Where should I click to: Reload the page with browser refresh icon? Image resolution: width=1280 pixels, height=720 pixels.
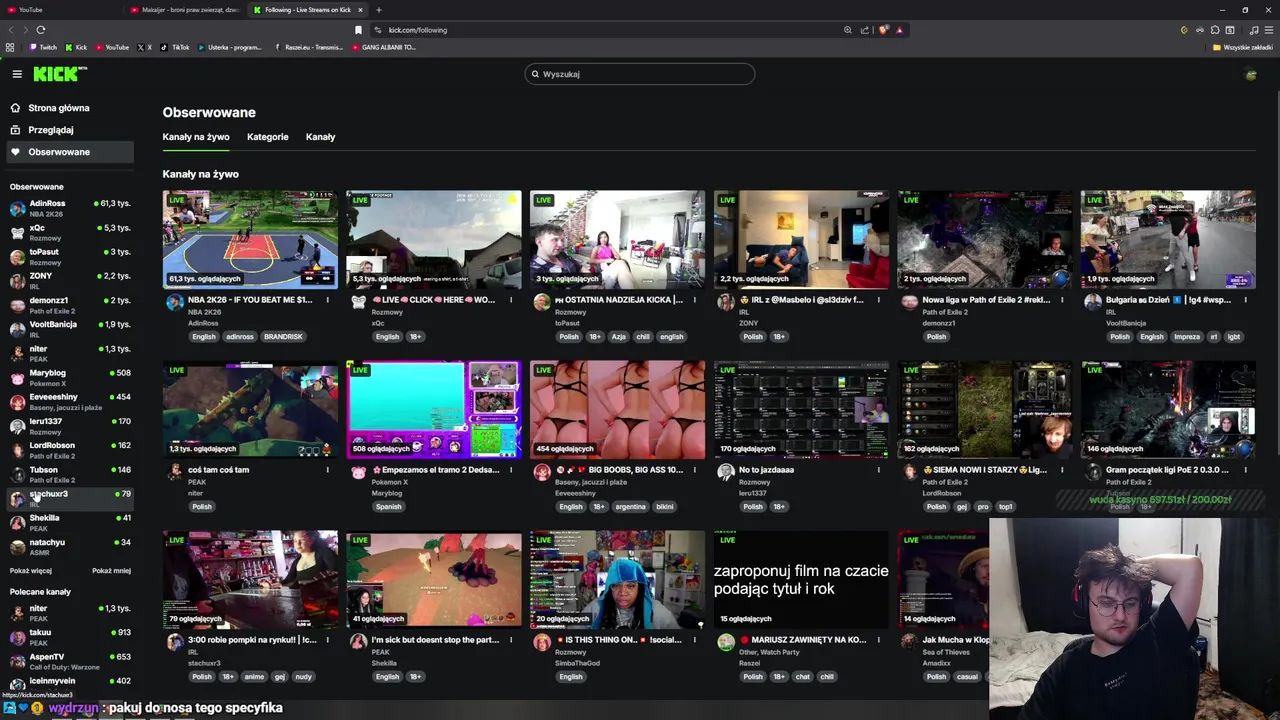click(x=41, y=30)
